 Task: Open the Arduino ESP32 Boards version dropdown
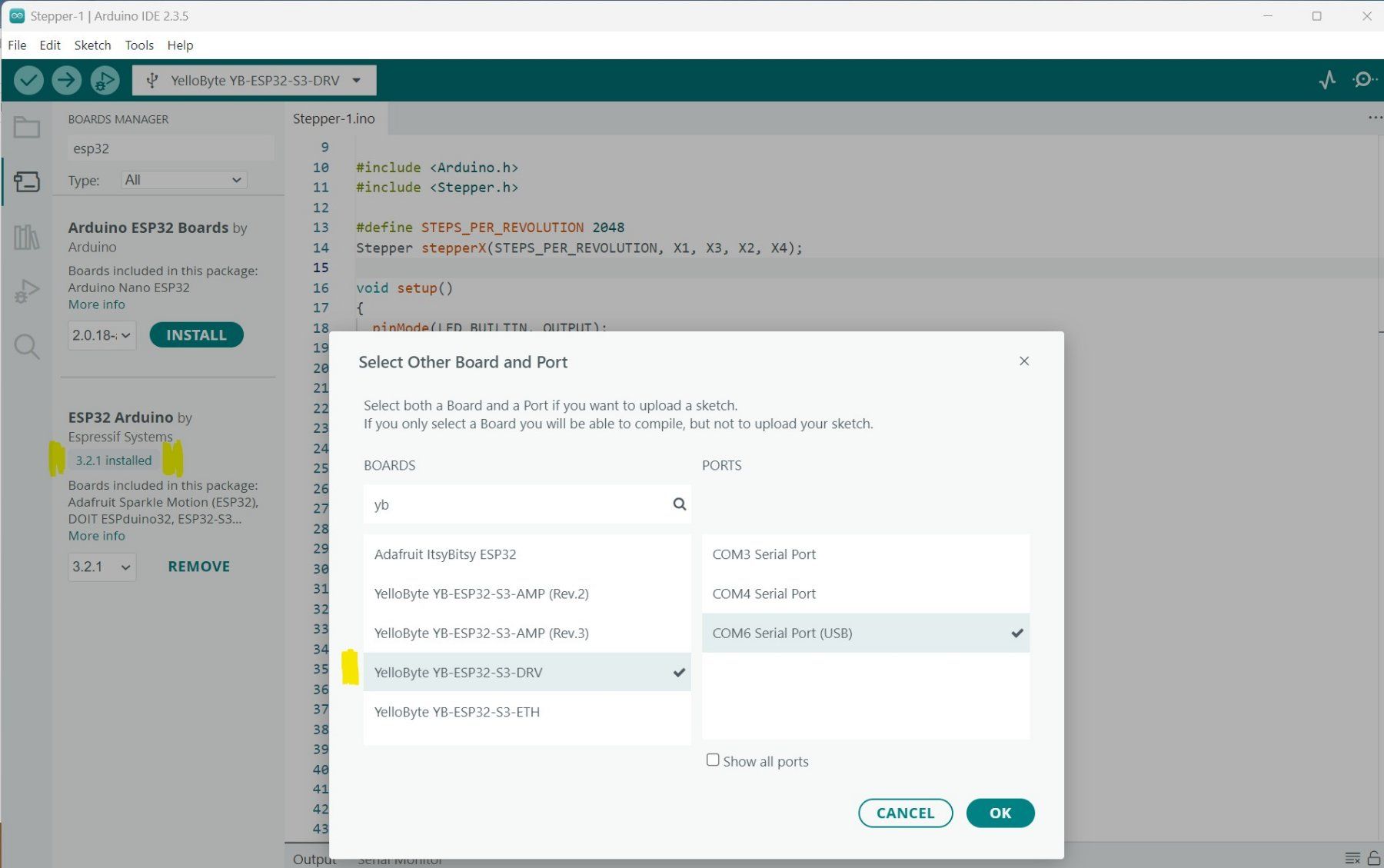tap(101, 335)
